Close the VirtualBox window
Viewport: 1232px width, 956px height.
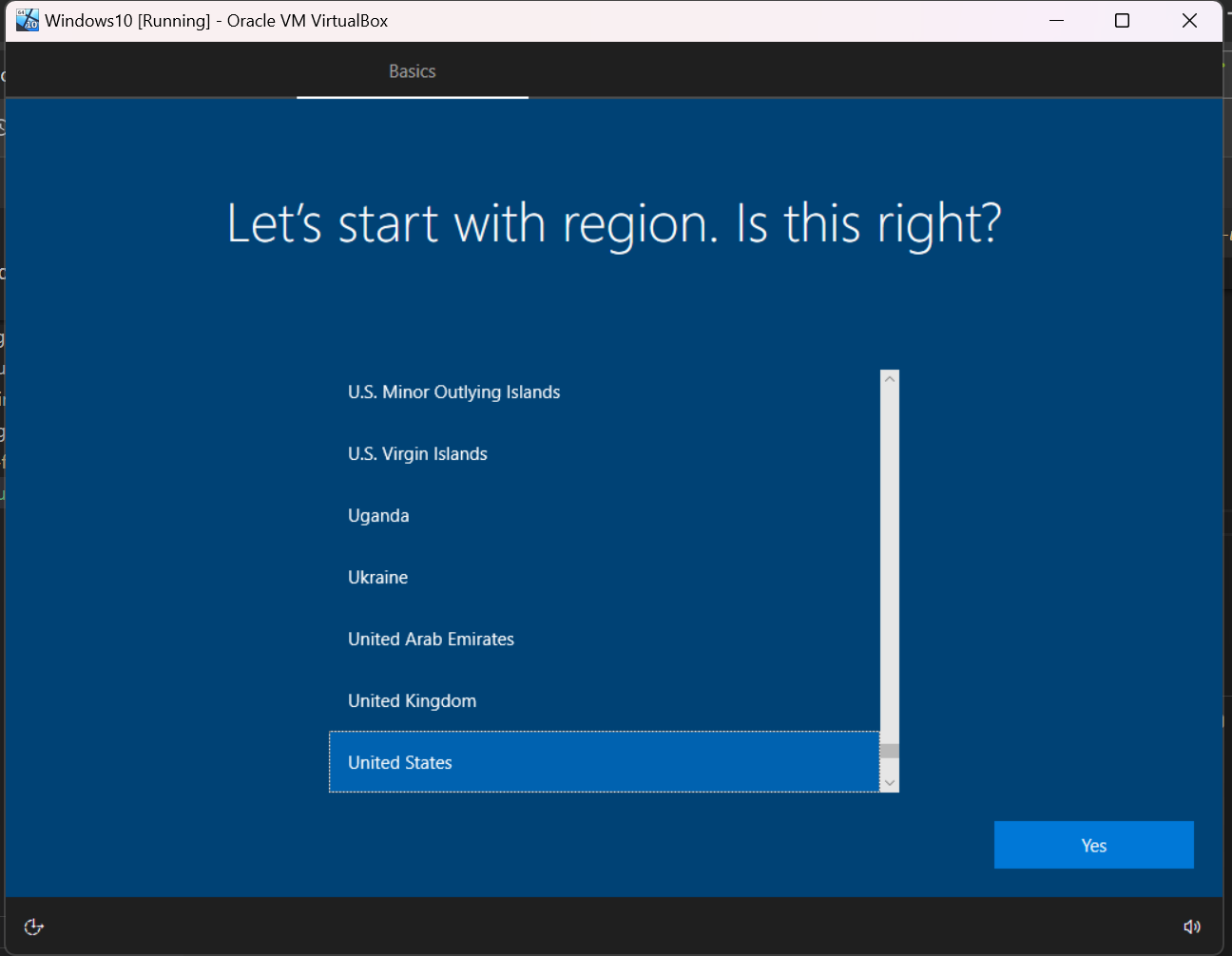point(1189,20)
